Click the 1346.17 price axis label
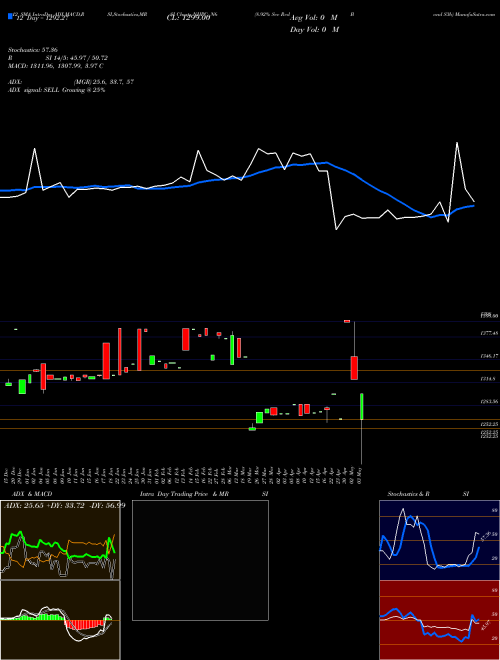Image resolution: width=500 pixels, height=660 pixels. (x=489, y=356)
